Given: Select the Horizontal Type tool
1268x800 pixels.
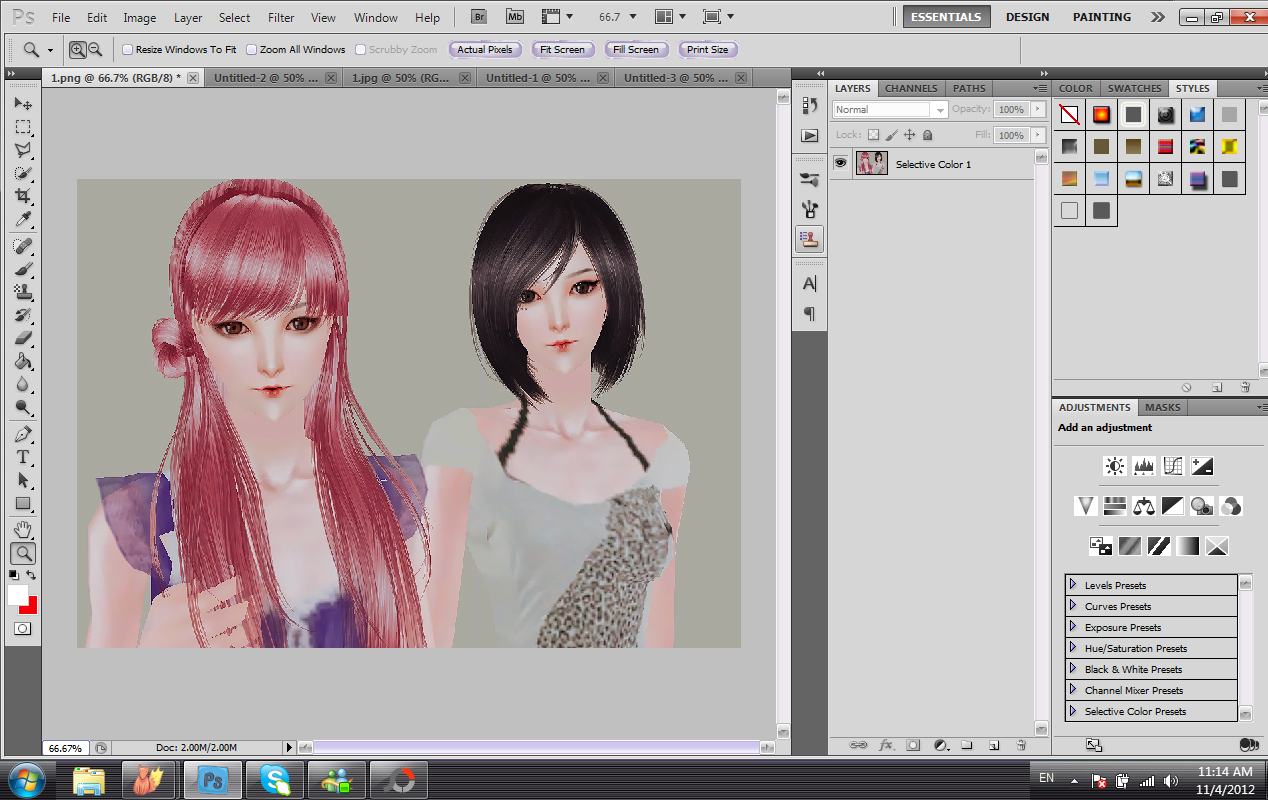Looking at the screenshot, I should click(x=22, y=457).
